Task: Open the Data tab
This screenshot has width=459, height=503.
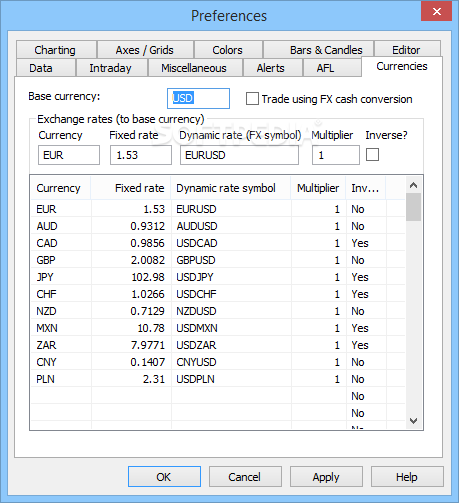Action: (x=45, y=68)
